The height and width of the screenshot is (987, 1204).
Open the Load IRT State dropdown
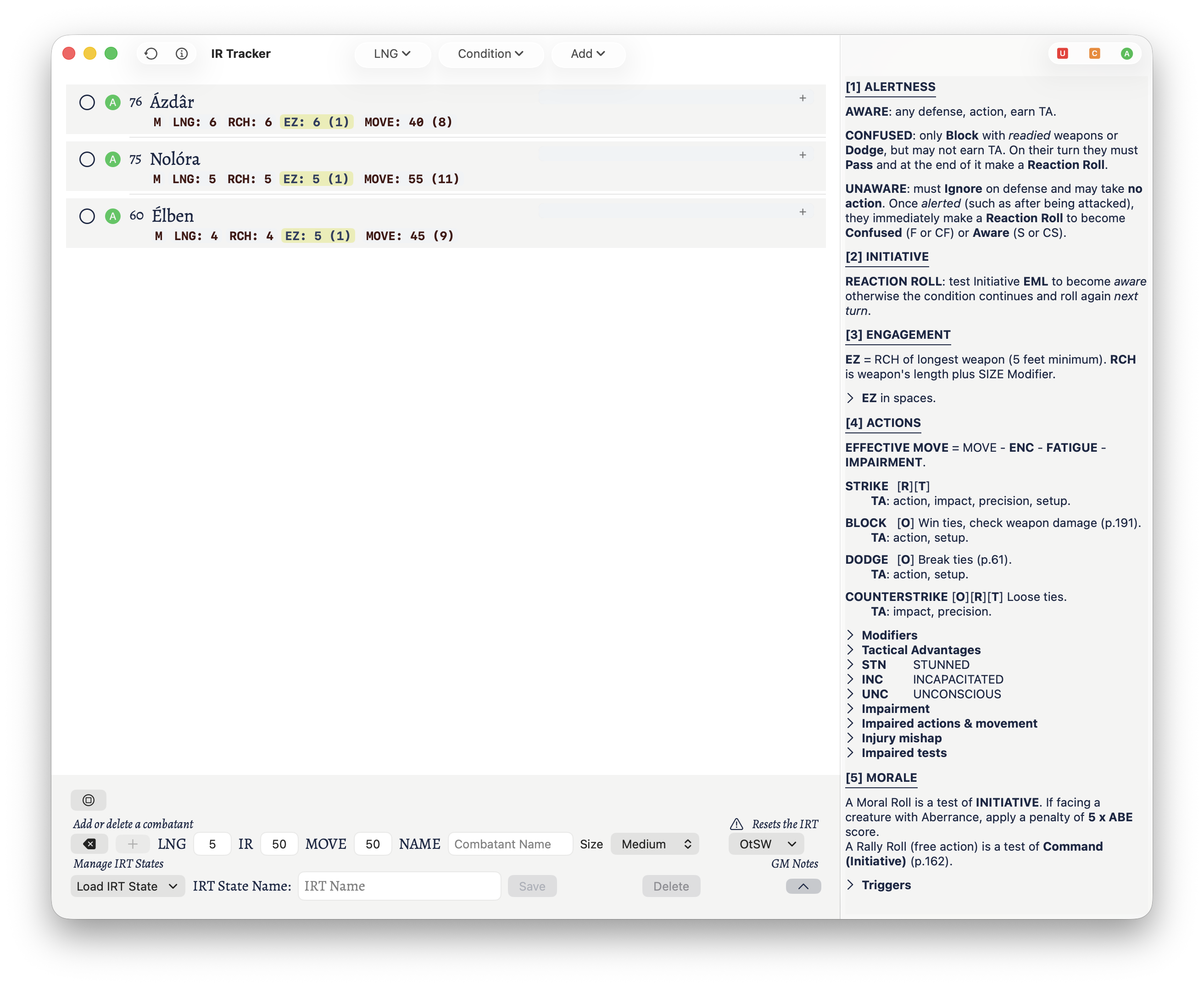pos(127,886)
